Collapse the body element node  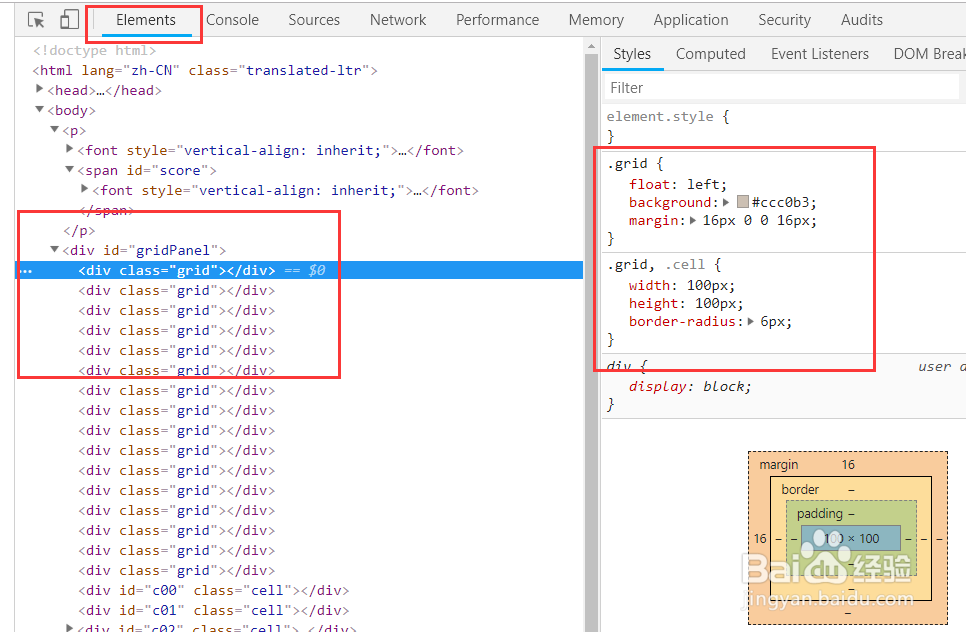tap(39, 110)
